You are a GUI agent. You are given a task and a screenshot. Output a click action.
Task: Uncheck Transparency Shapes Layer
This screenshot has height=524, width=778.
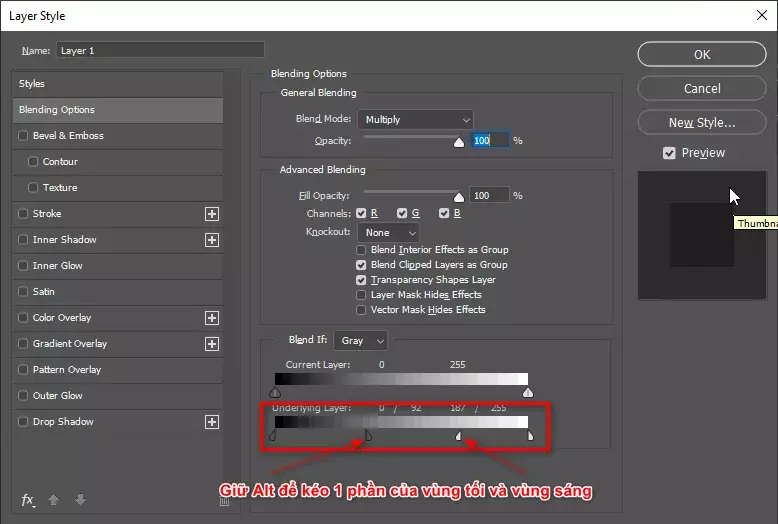point(361,280)
